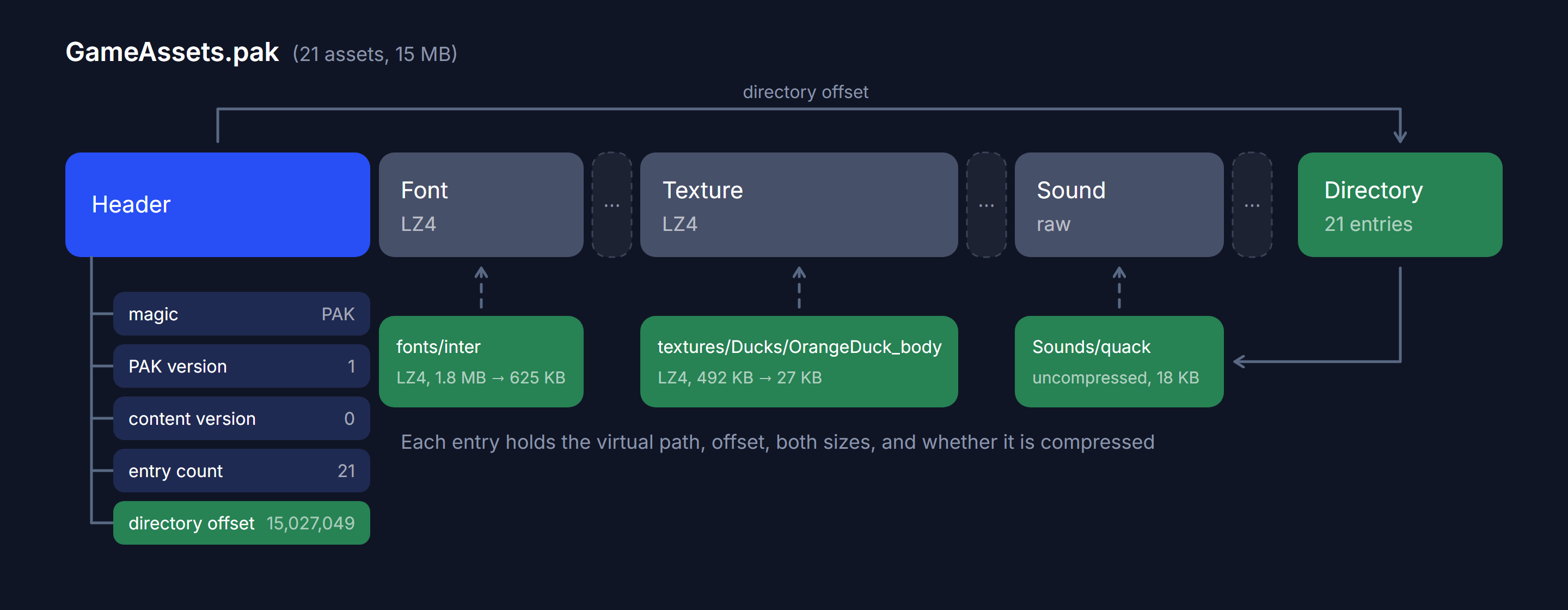Click the arrowhead pointing down into Directory
This screenshot has height=610, width=1568.
point(1400,136)
